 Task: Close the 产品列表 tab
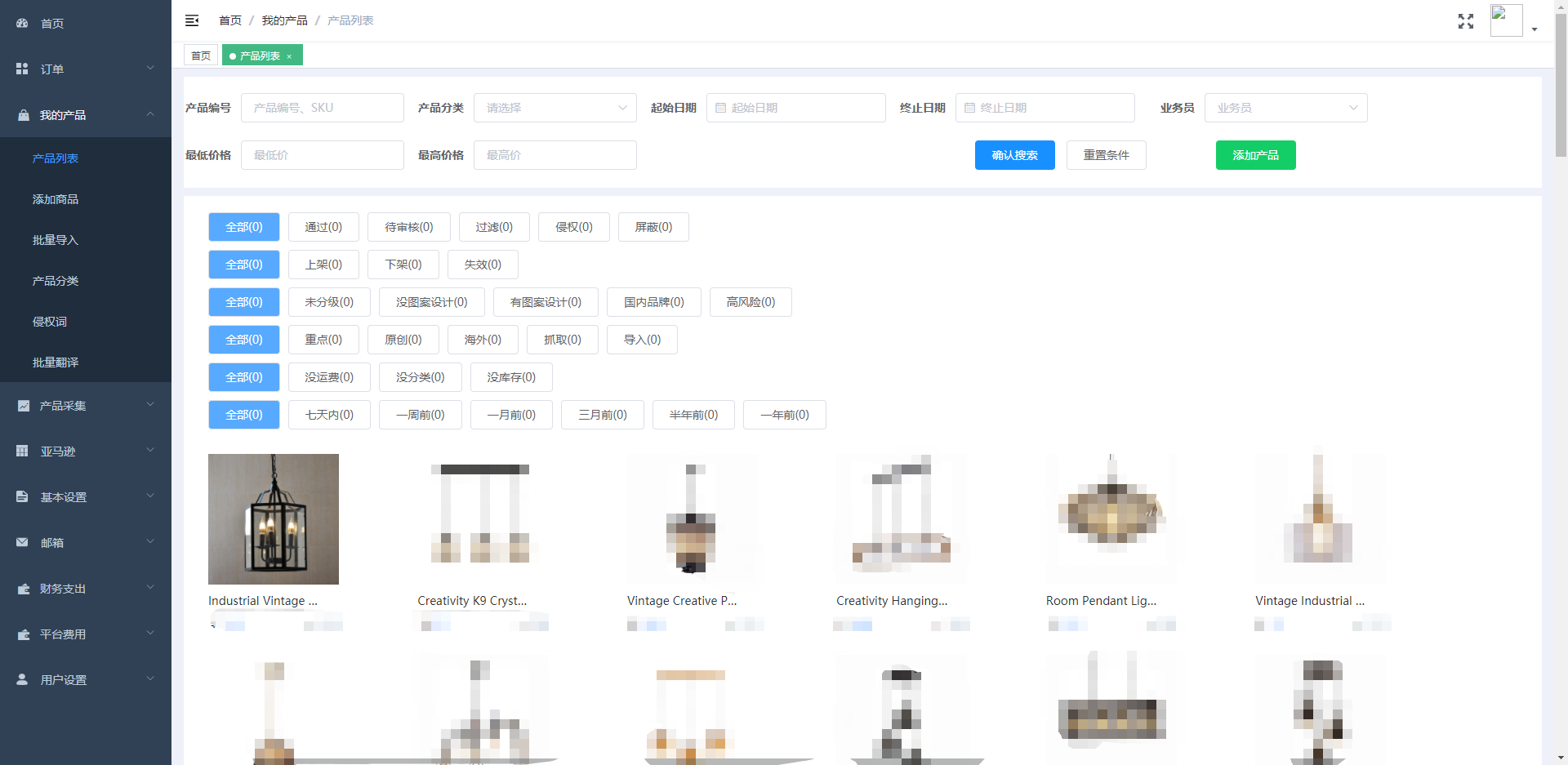(x=289, y=56)
